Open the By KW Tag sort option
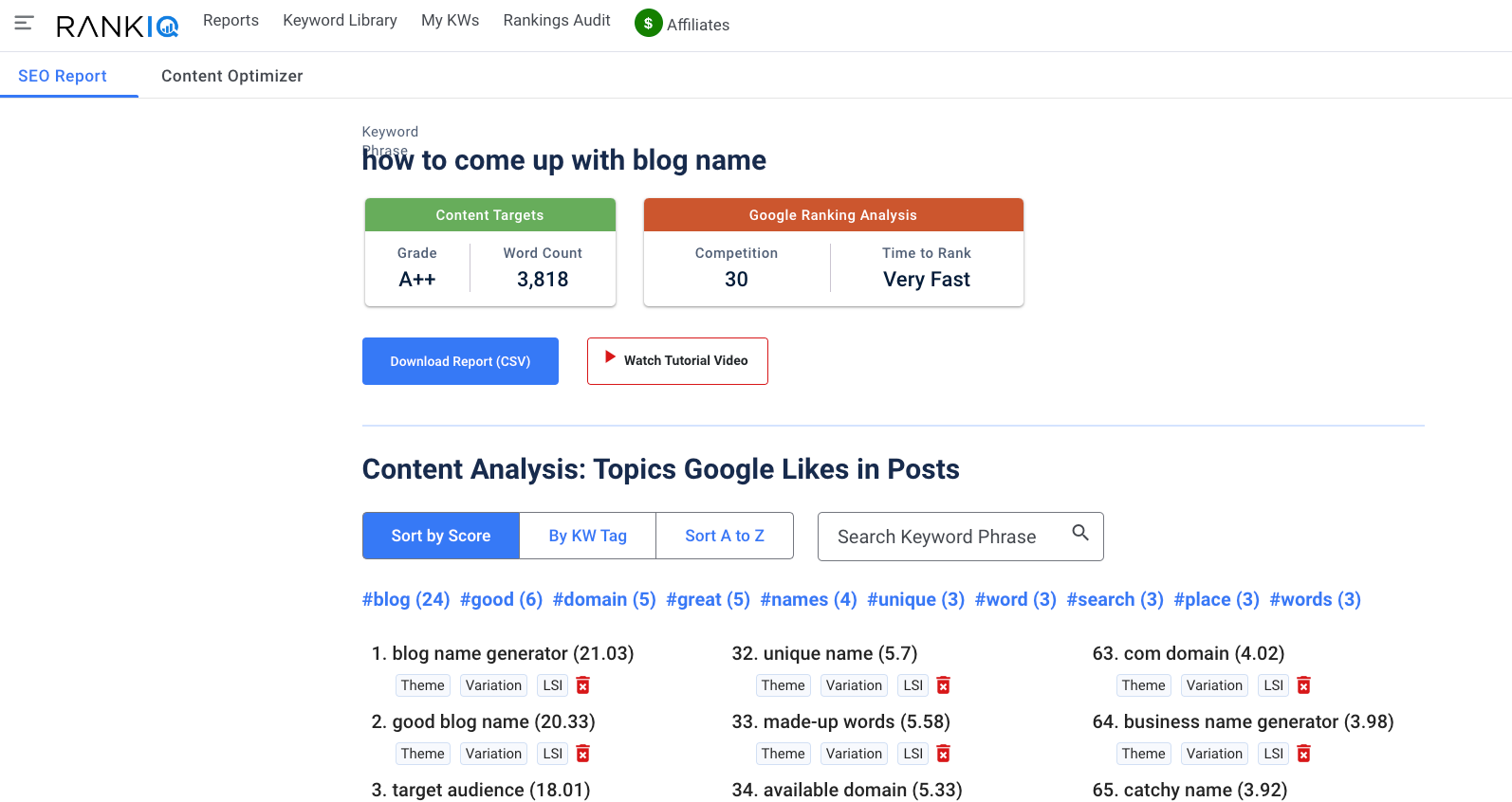Viewport: 1512px width, 802px height. (x=587, y=536)
